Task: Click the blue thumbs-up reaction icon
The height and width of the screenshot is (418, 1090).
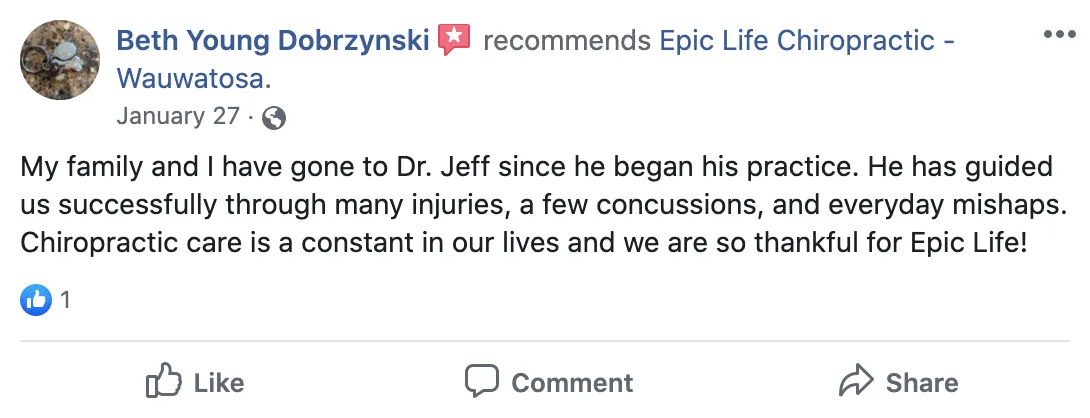Action: [x=36, y=300]
